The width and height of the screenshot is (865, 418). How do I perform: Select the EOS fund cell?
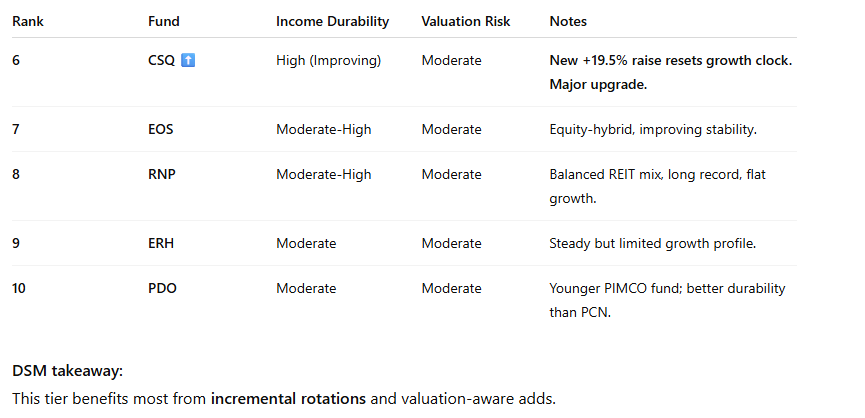(x=161, y=130)
